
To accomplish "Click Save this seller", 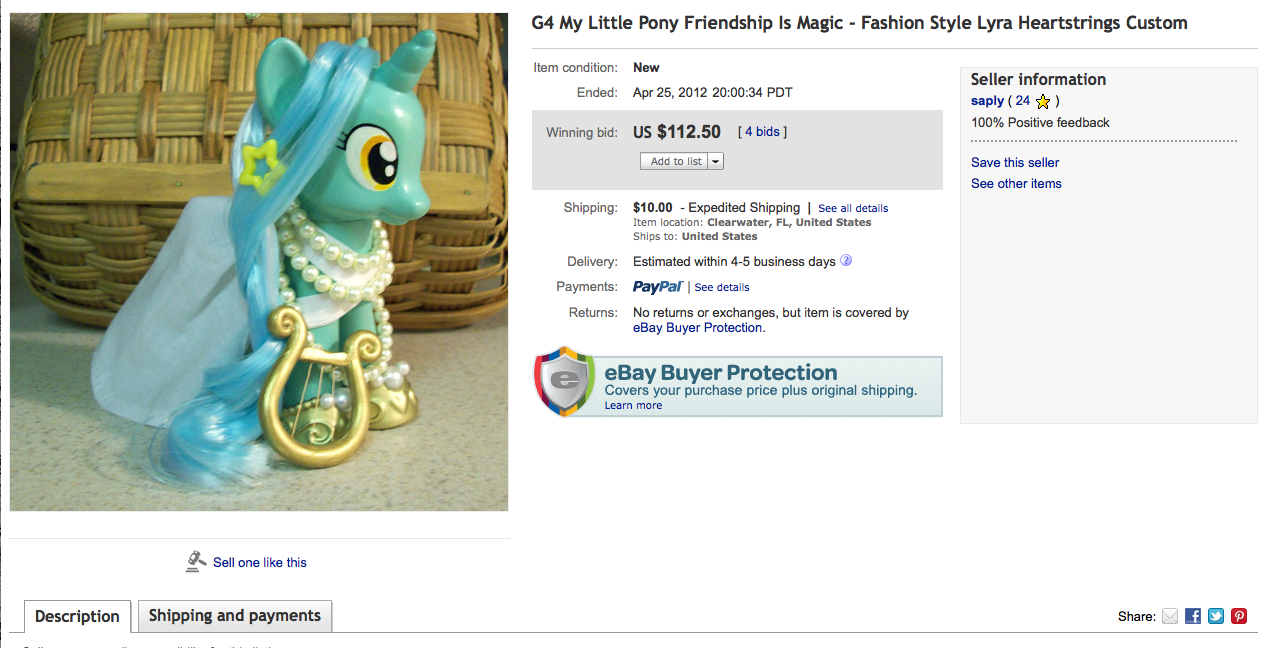I will coord(1015,162).
